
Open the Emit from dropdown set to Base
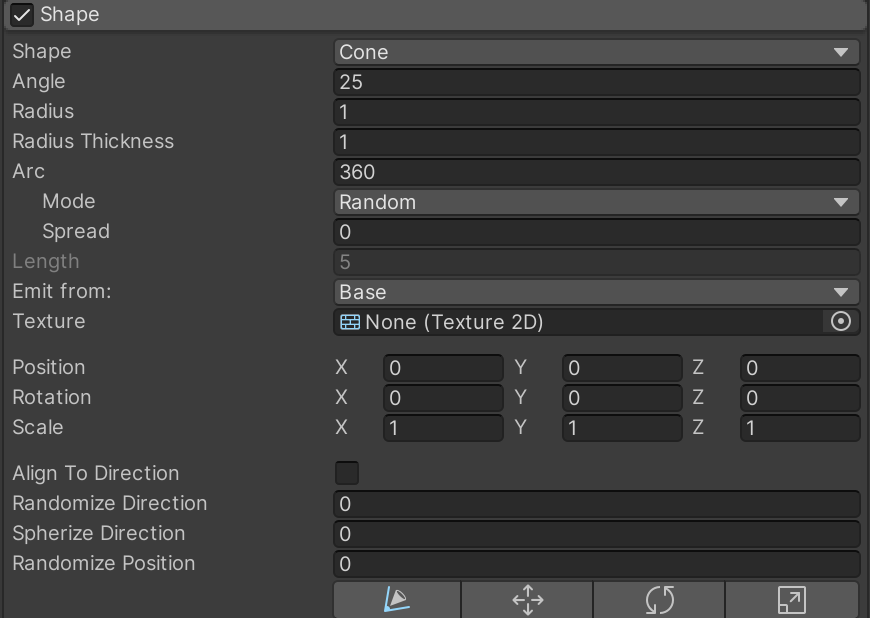(596, 292)
